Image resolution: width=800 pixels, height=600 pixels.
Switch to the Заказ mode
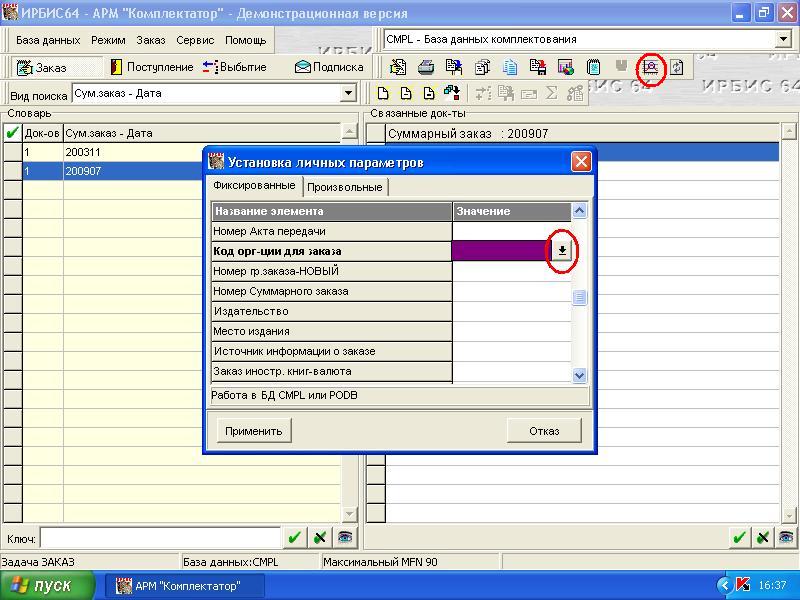pyautogui.click(x=41, y=67)
